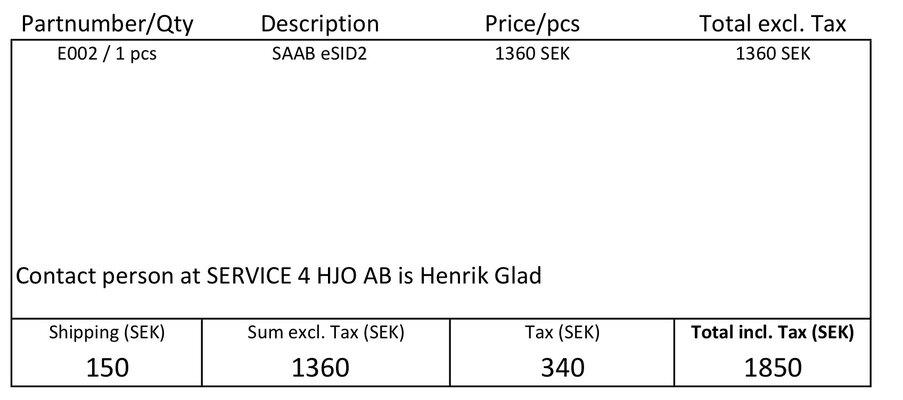Click the tax value 340
The image size is (903, 400).
[x=563, y=368]
